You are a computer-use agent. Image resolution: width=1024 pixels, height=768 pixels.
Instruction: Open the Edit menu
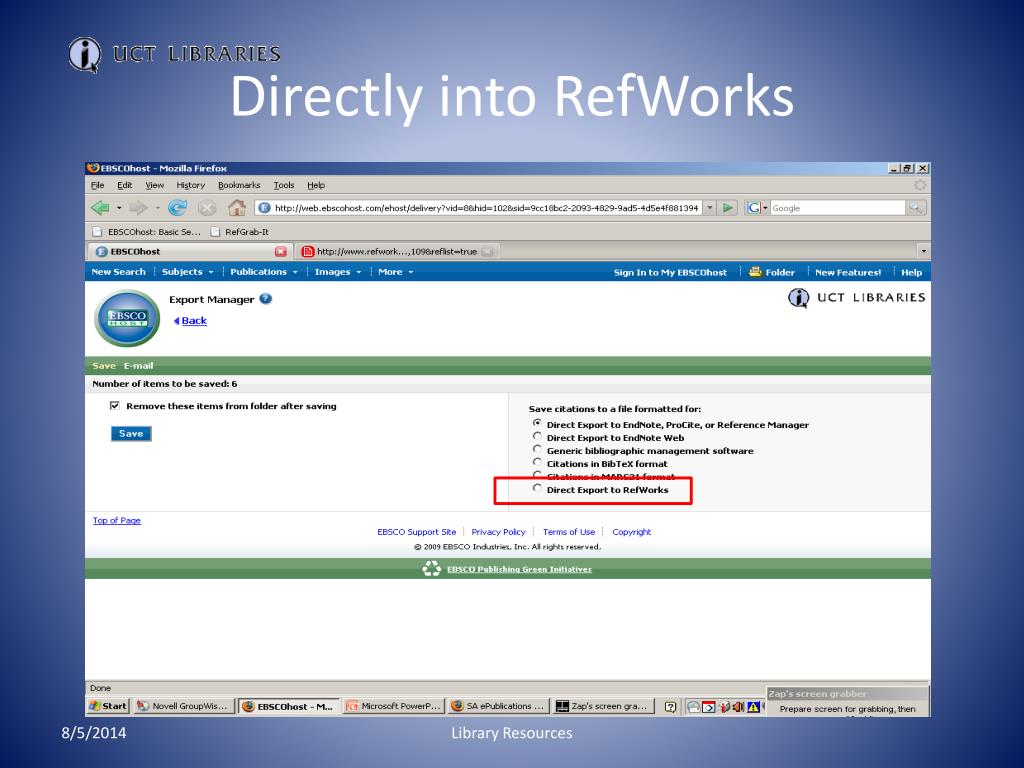click(x=125, y=185)
